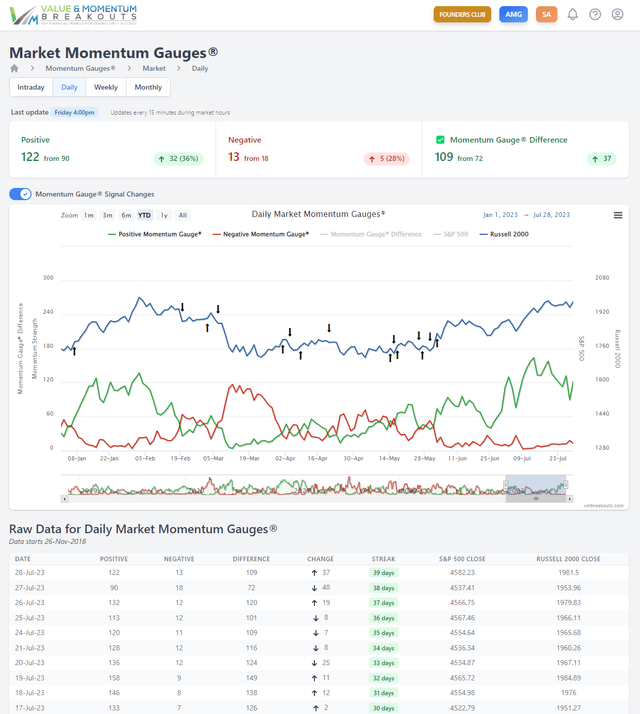Open the help question mark icon
640x714 pixels.
point(595,15)
